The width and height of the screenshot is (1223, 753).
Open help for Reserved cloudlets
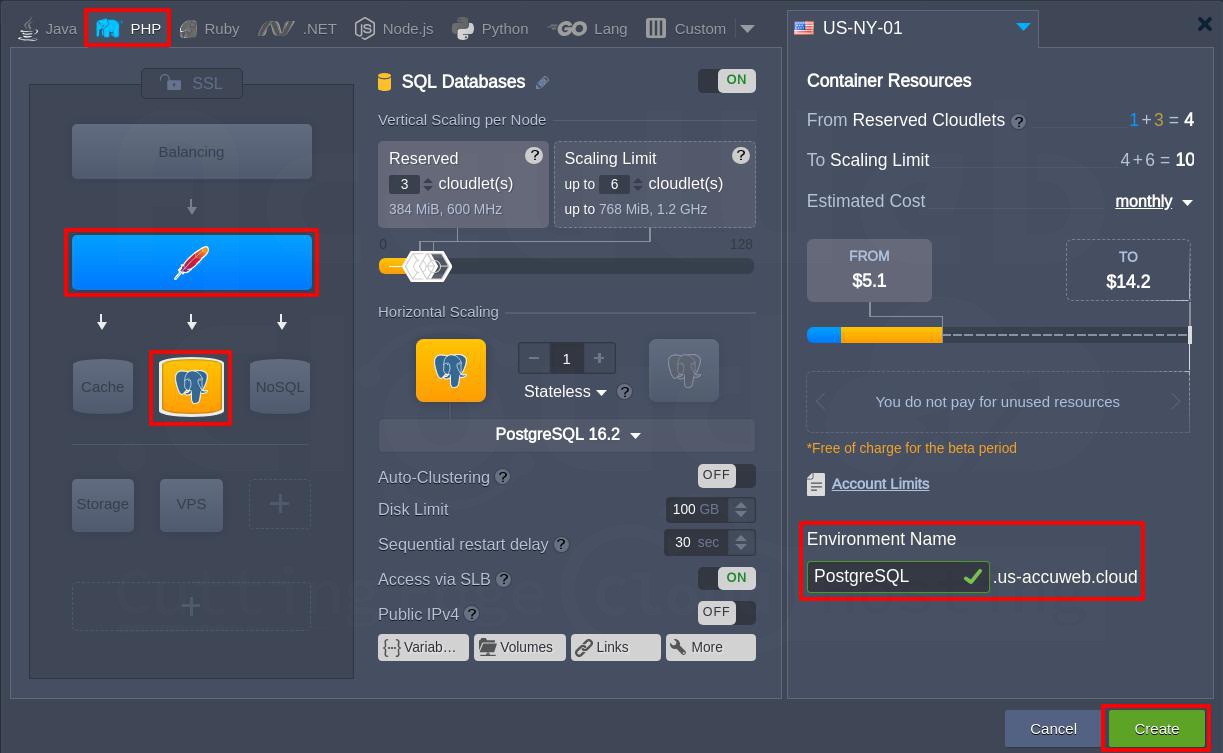click(534, 156)
